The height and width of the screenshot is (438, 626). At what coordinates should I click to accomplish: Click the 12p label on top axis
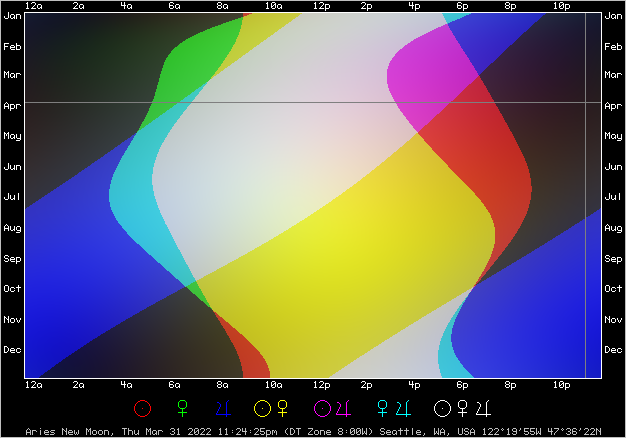pyautogui.click(x=321, y=6)
